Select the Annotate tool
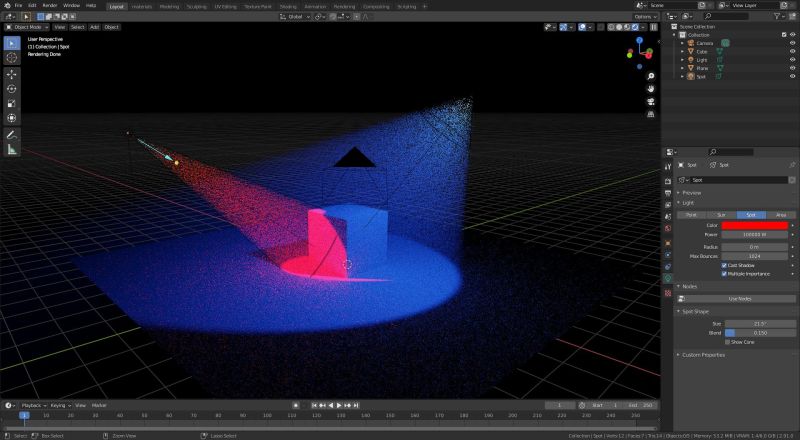The height and width of the screenshot is (440, 800). tap(12, 135)
